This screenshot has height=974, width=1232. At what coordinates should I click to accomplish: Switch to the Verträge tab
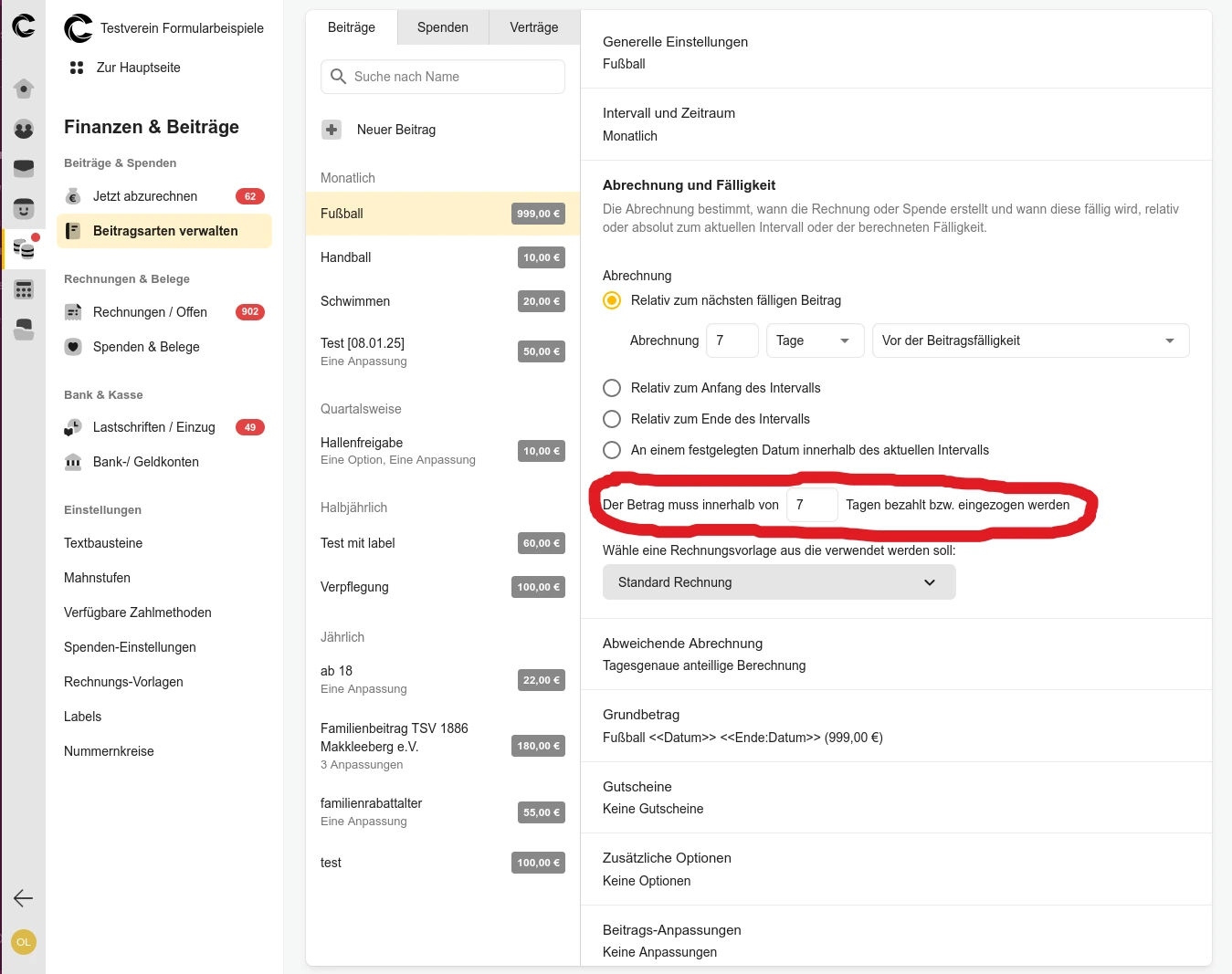click(x=534, y=27)
